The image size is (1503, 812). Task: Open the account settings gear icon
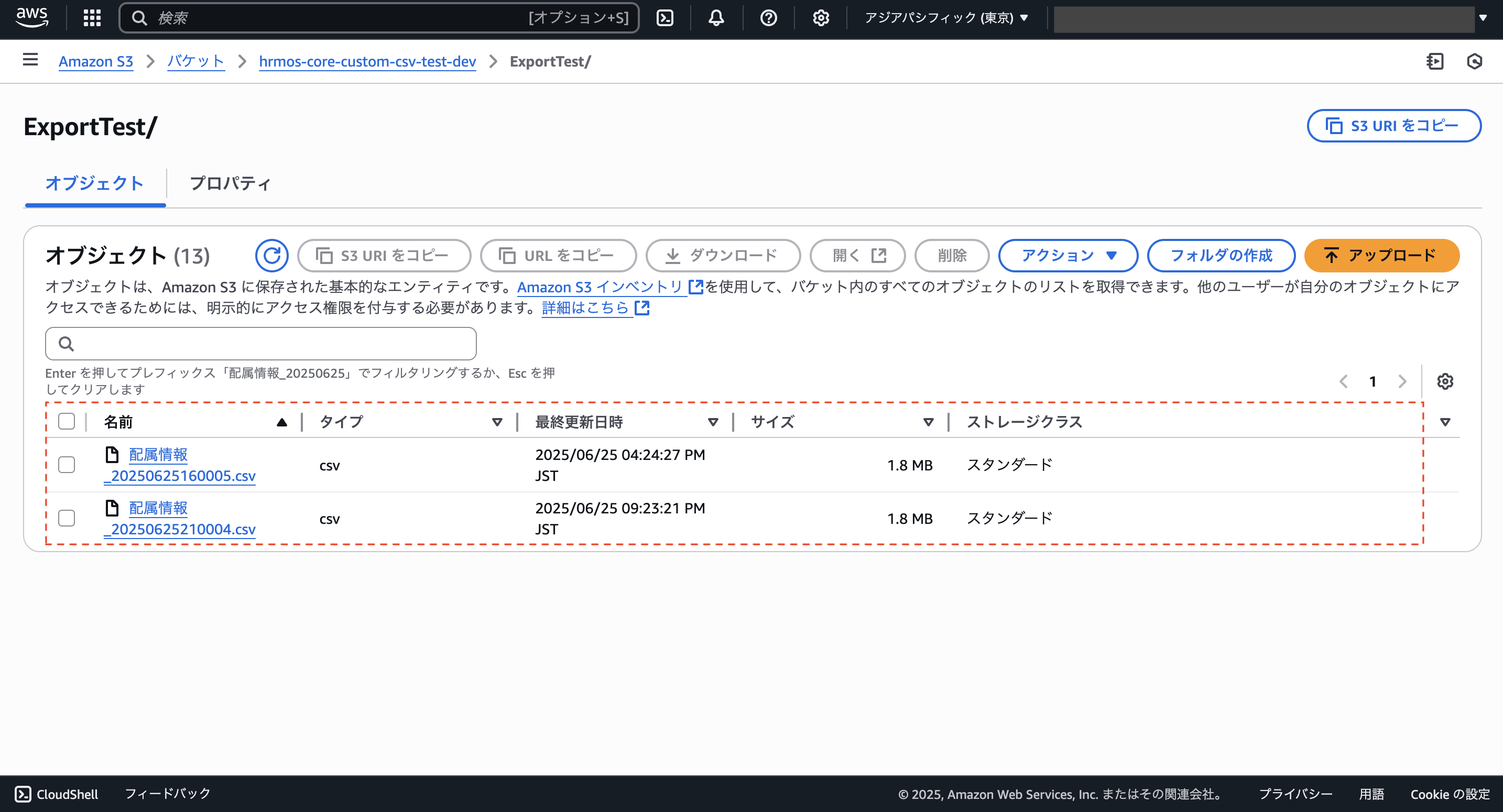pos(820,18)
